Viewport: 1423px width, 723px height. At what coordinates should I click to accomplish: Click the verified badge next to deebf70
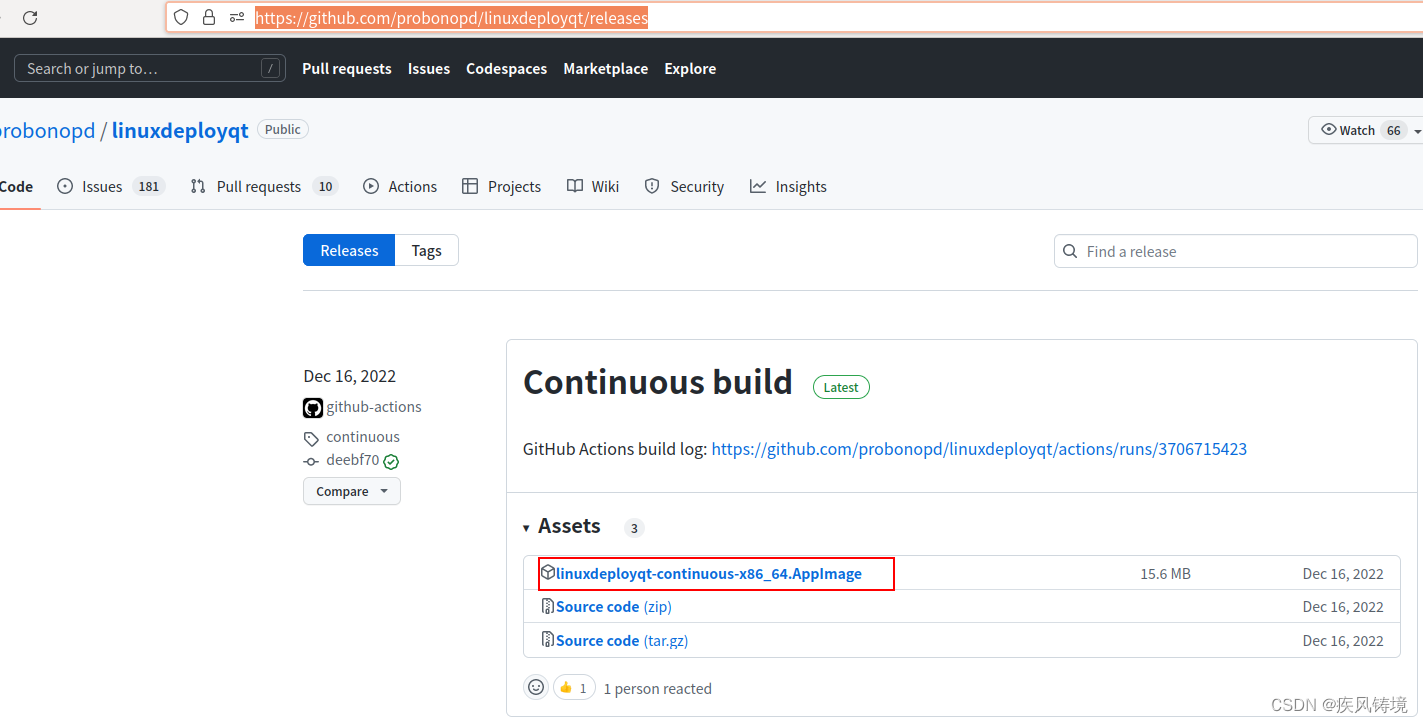pyautogui.click(x=390, y=461)
